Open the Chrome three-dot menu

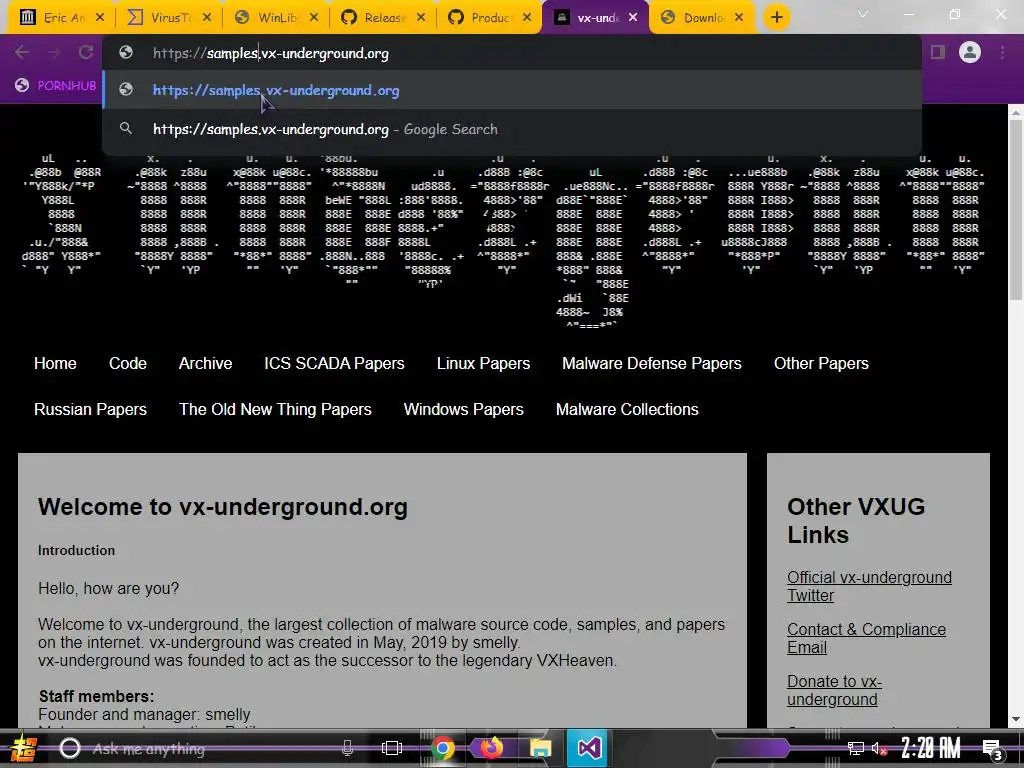coord(1002,52)
